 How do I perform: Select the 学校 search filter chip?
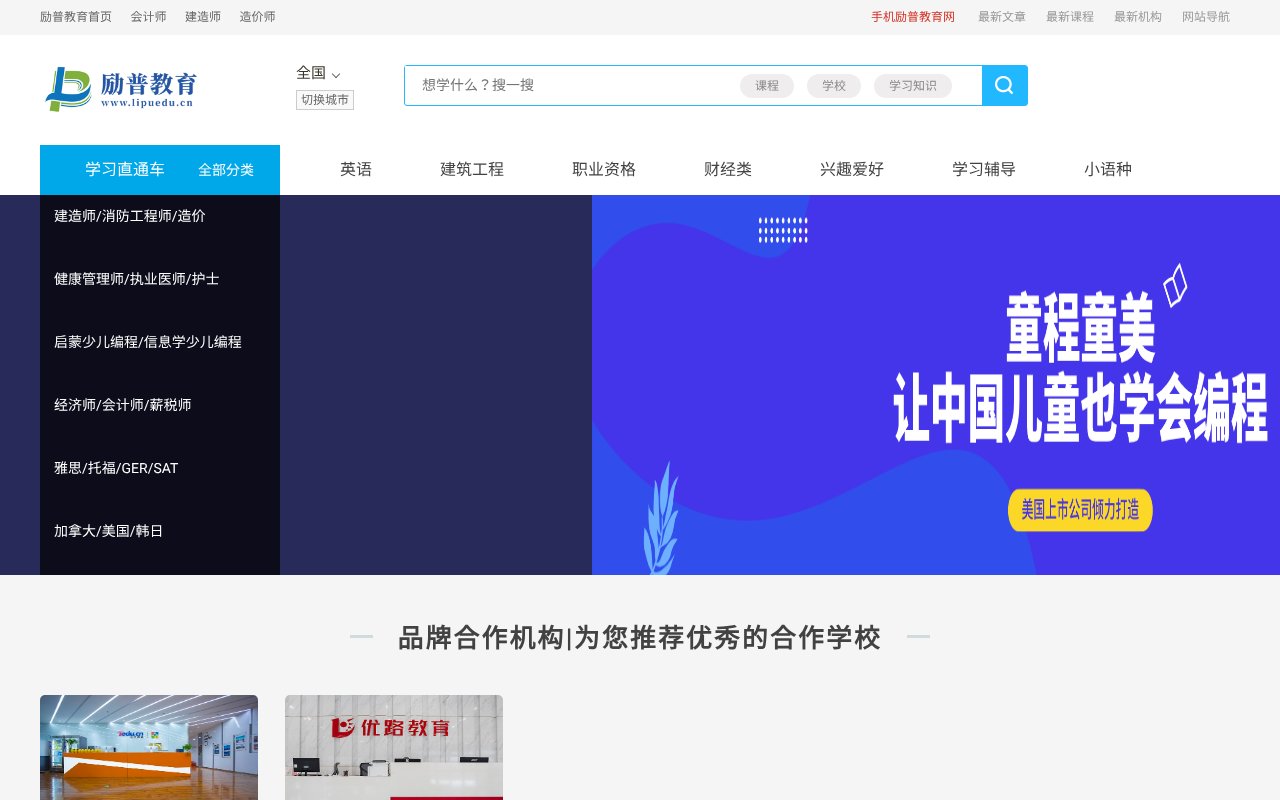(833, 86)
